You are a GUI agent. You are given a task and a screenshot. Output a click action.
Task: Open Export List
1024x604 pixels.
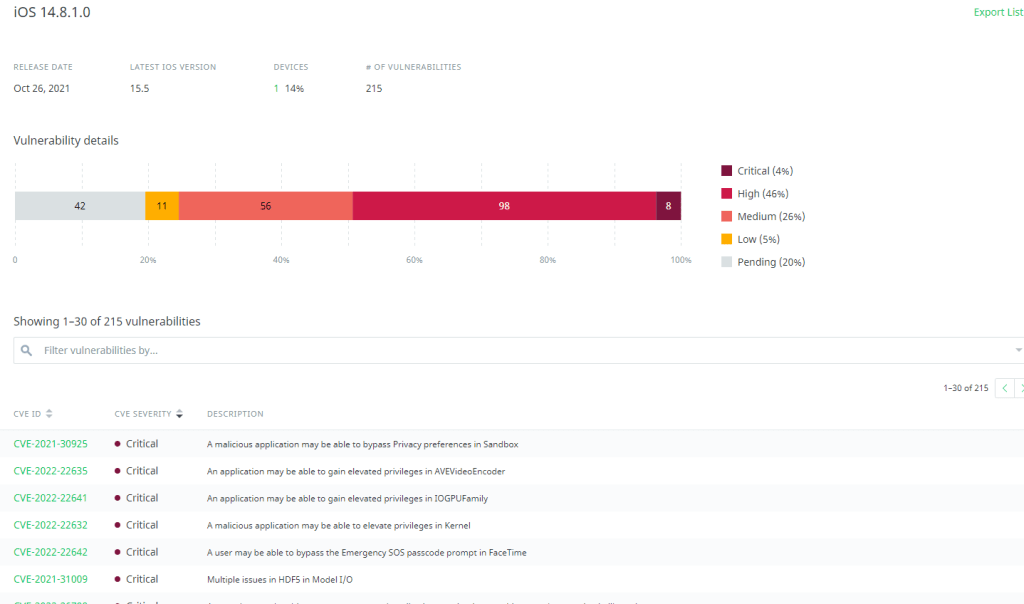click(997, 11)
